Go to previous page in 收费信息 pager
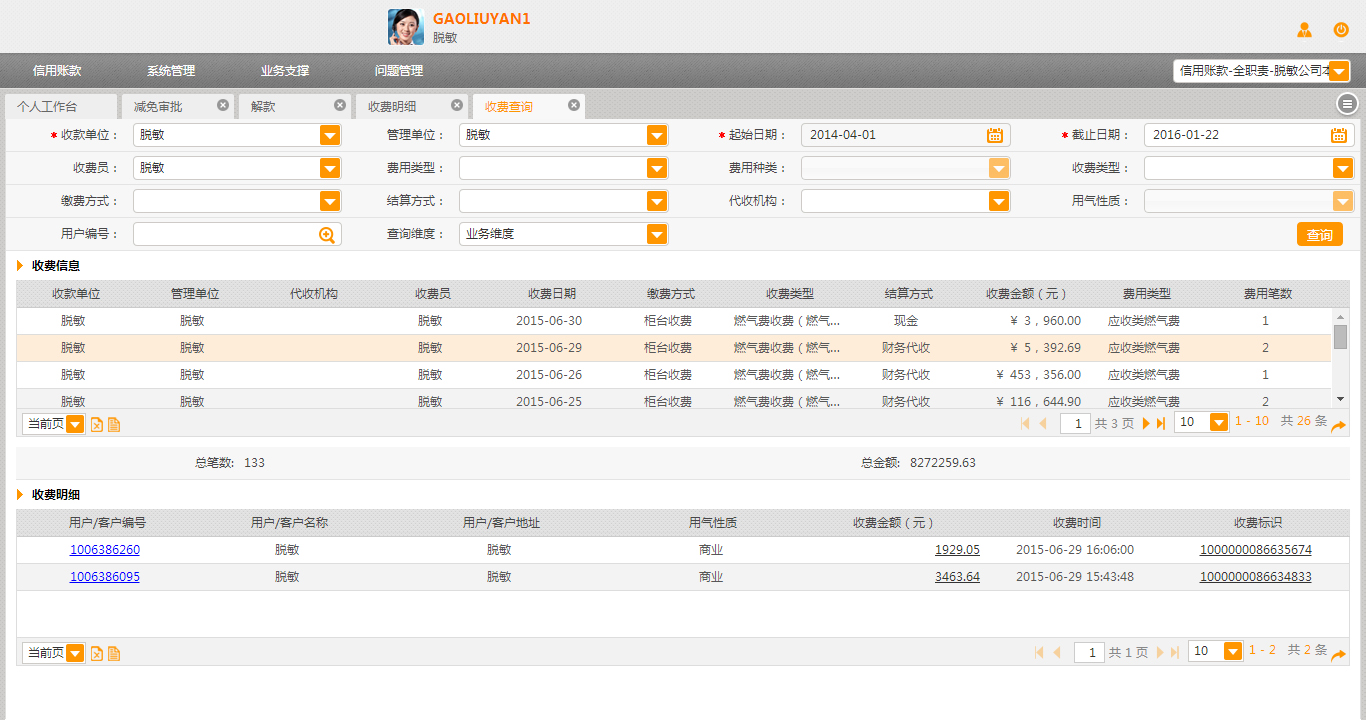 [x=1042, y=423]
